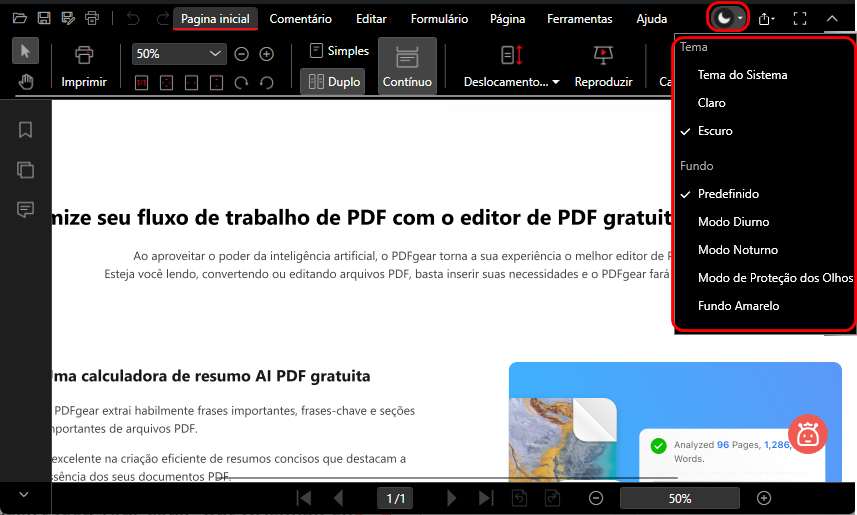Screen dimensions: 857x515
Task: Toggle Simples single page view
Action: click(339, 51)
